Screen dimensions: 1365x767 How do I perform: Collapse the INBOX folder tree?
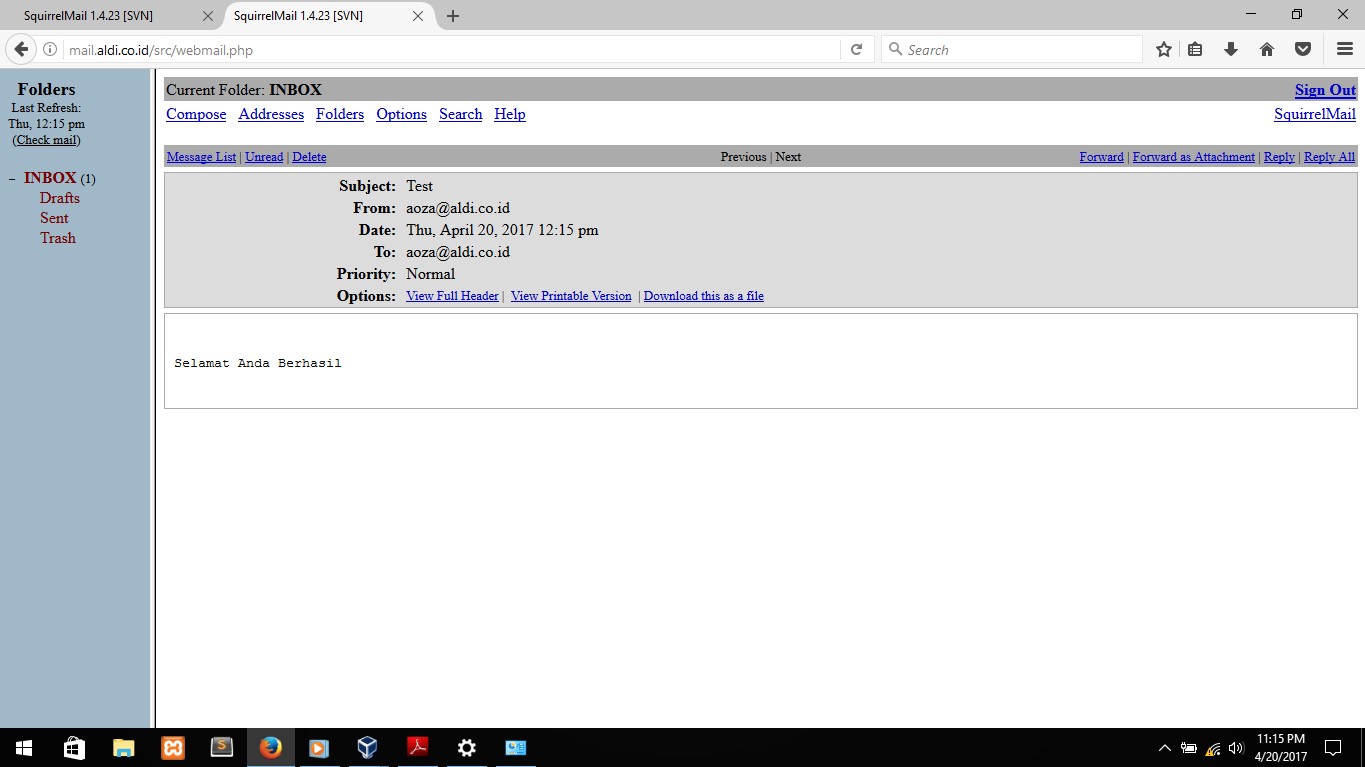(12, 179)
